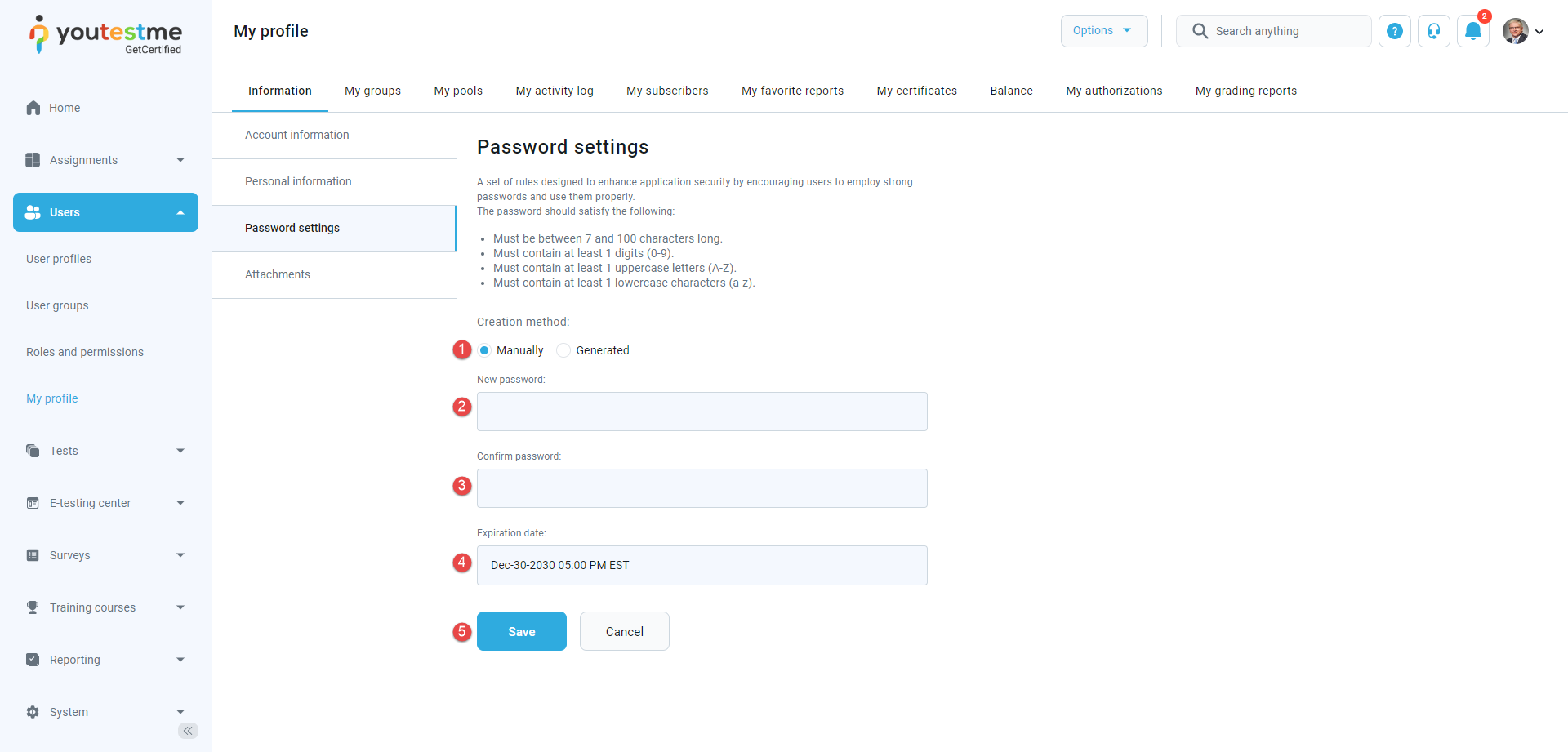The width and height of the screenshot is (1568, 752).
Task: Click the notification bell icon
Action: tap(1472, 31)
